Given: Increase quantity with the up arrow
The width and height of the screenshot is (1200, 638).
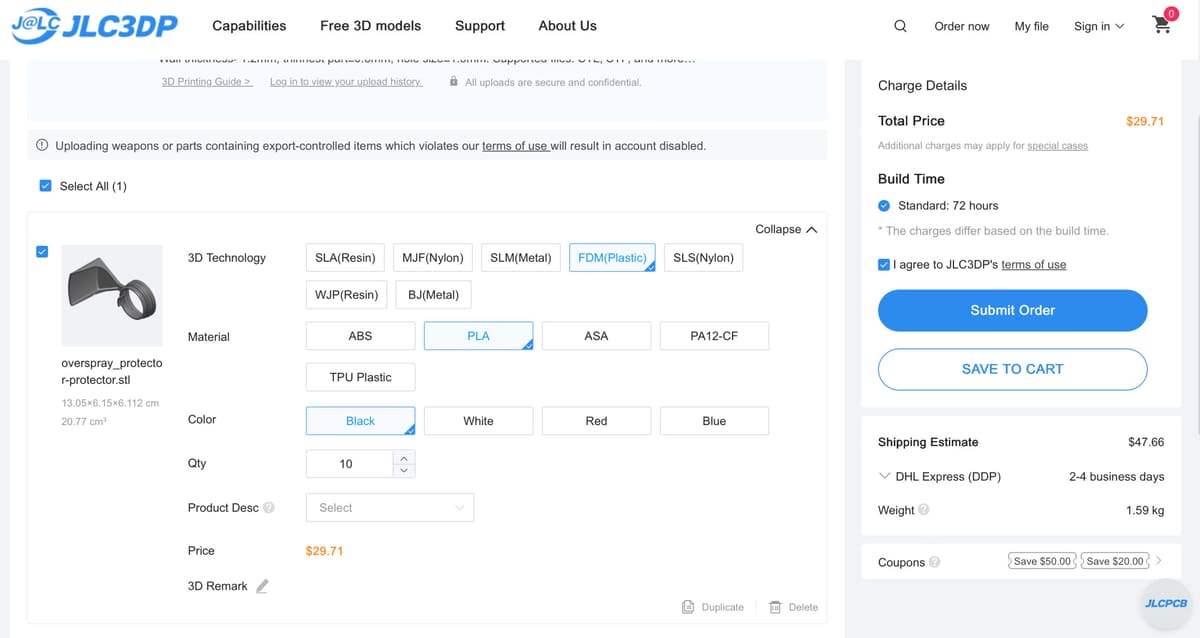Looking at the screenshot, I should pos(404,458).
